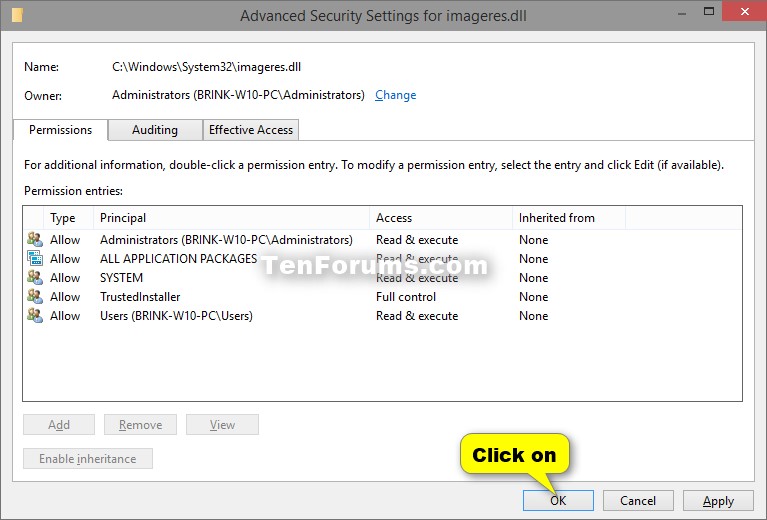Click the OK button

[x=558, y=500]
